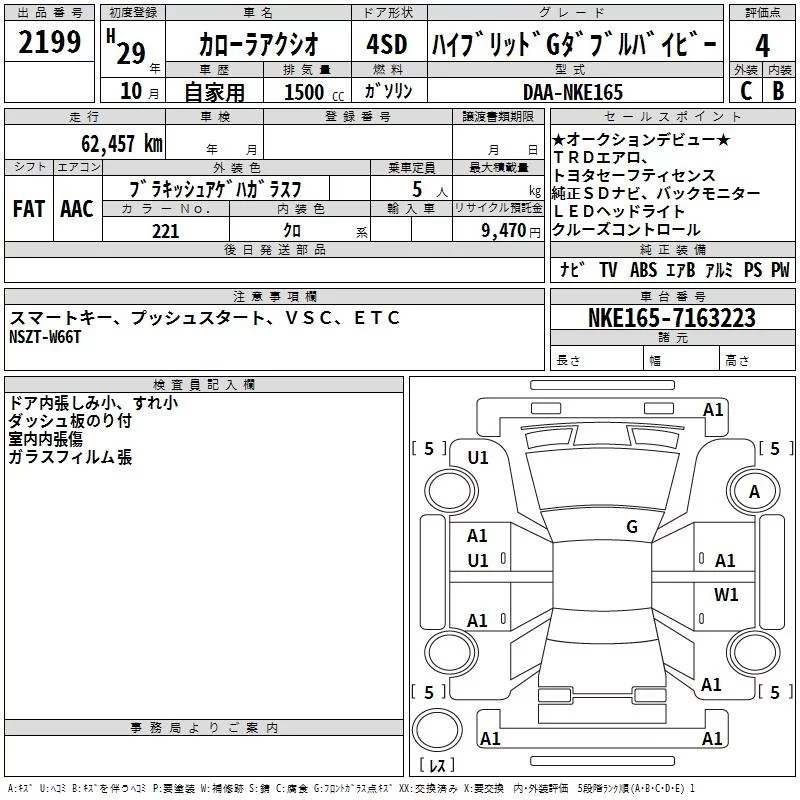The height and width of the screenshot is (800, 800).
Task: Select the notes line starting スマートキー
Action: click(205, 318)
